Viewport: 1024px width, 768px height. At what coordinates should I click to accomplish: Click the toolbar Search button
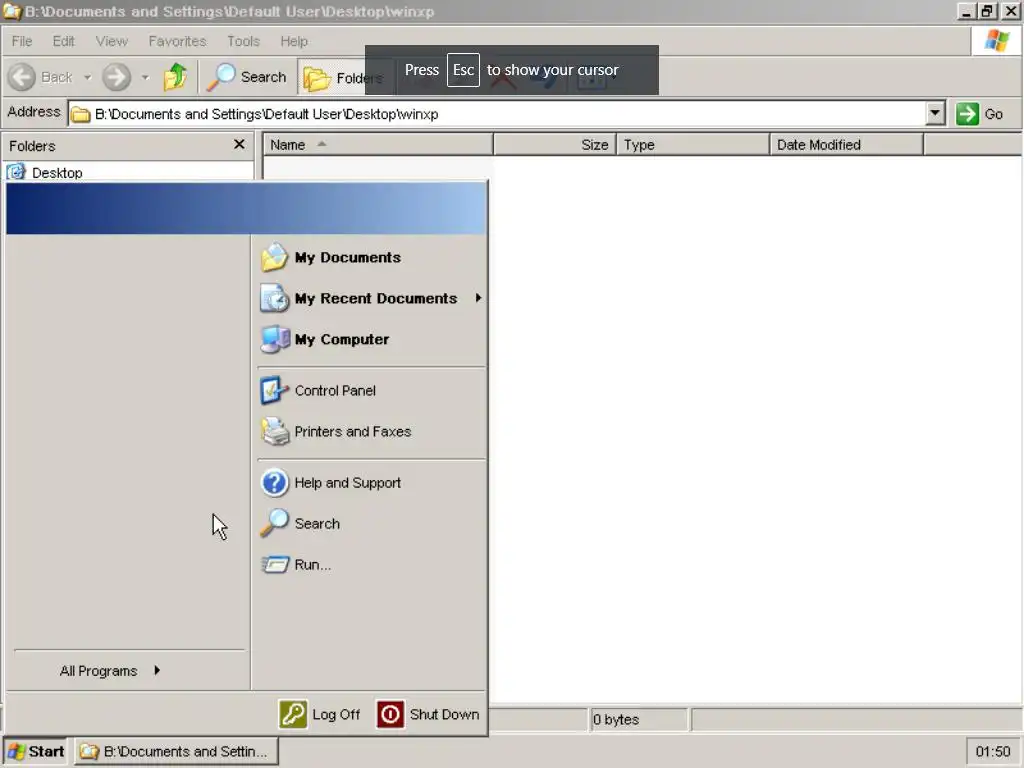[247, 77]
